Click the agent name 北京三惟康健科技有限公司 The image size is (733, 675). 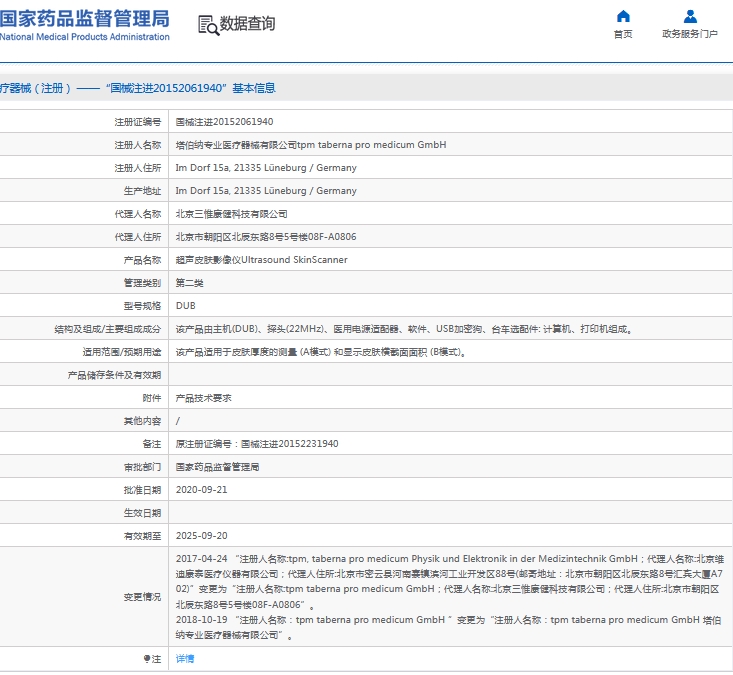[x=231, y=214]
